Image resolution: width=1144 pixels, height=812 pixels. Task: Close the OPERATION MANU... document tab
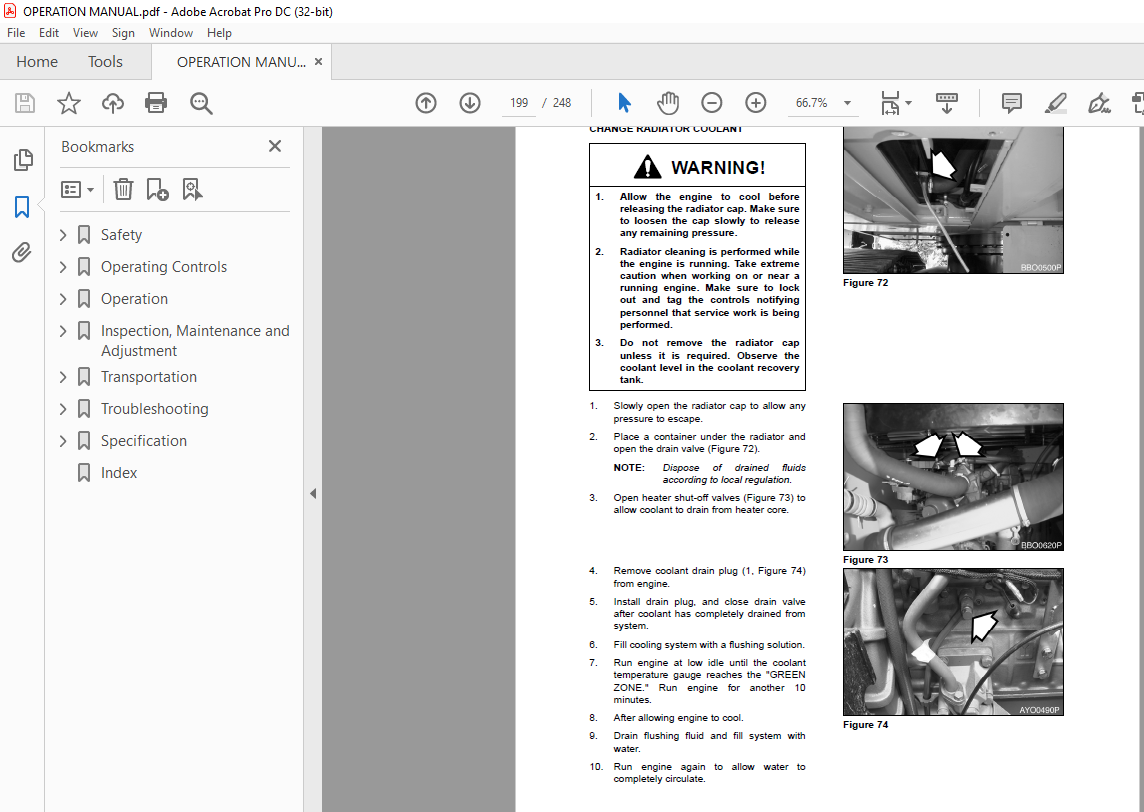tap(318, 62)
